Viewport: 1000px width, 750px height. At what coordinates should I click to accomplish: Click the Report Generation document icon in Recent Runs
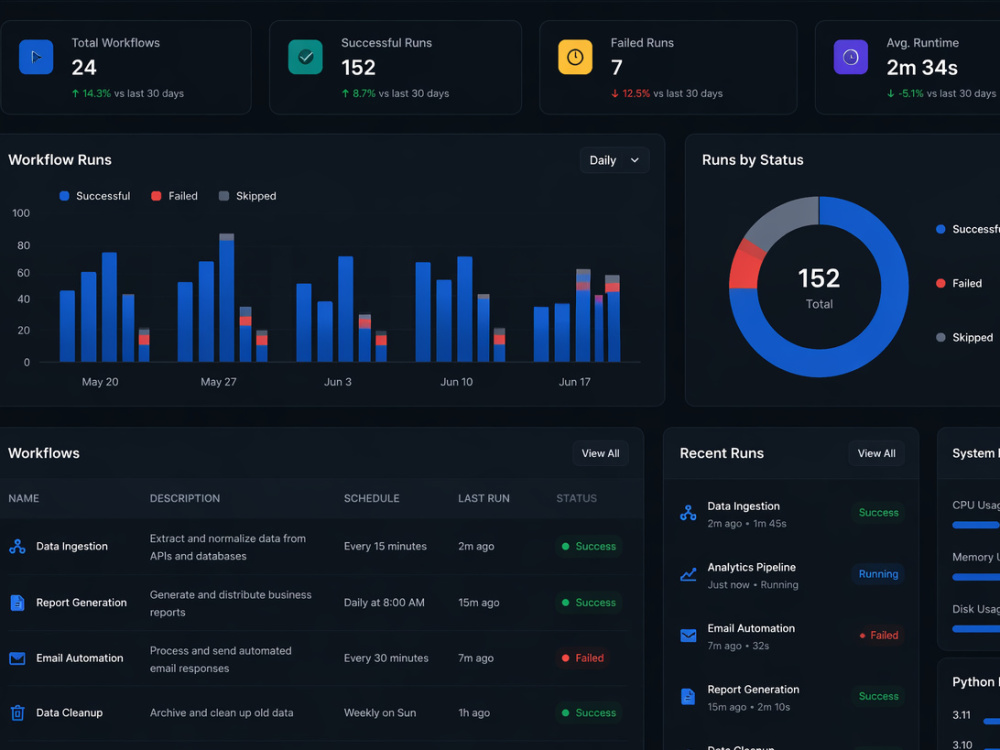pyautogui.click(x=688, y=696)
